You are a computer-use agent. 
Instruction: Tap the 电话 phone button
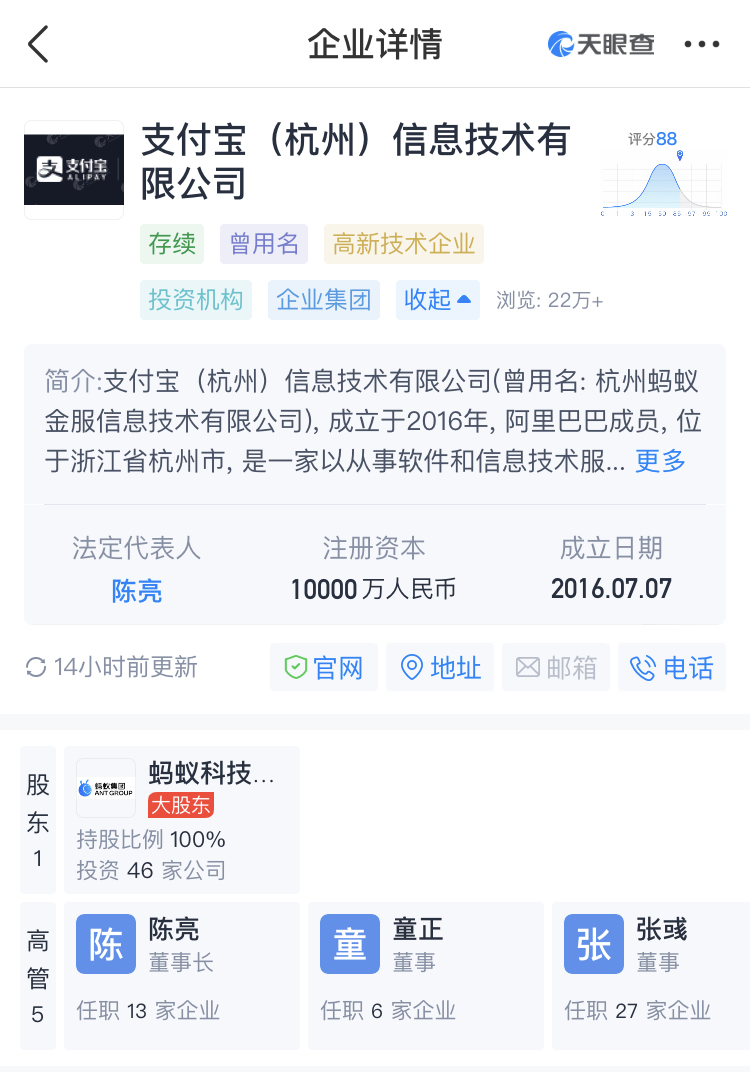pos(672,667)
